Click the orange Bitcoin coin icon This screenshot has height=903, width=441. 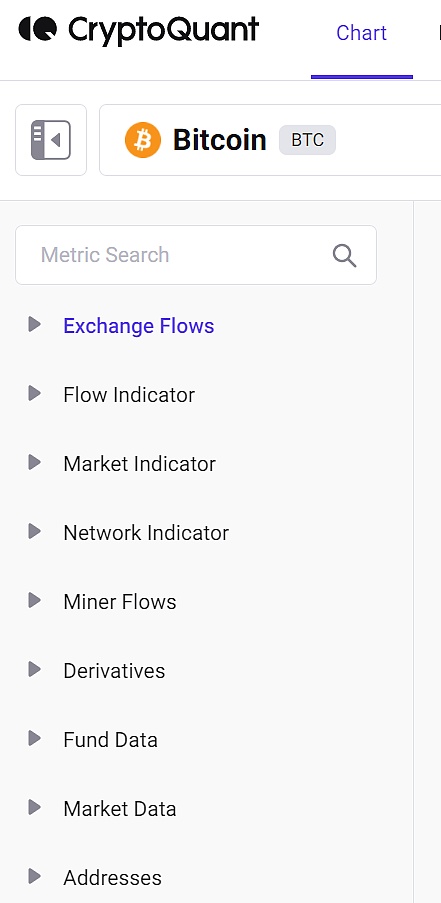(x=143, y=140)
